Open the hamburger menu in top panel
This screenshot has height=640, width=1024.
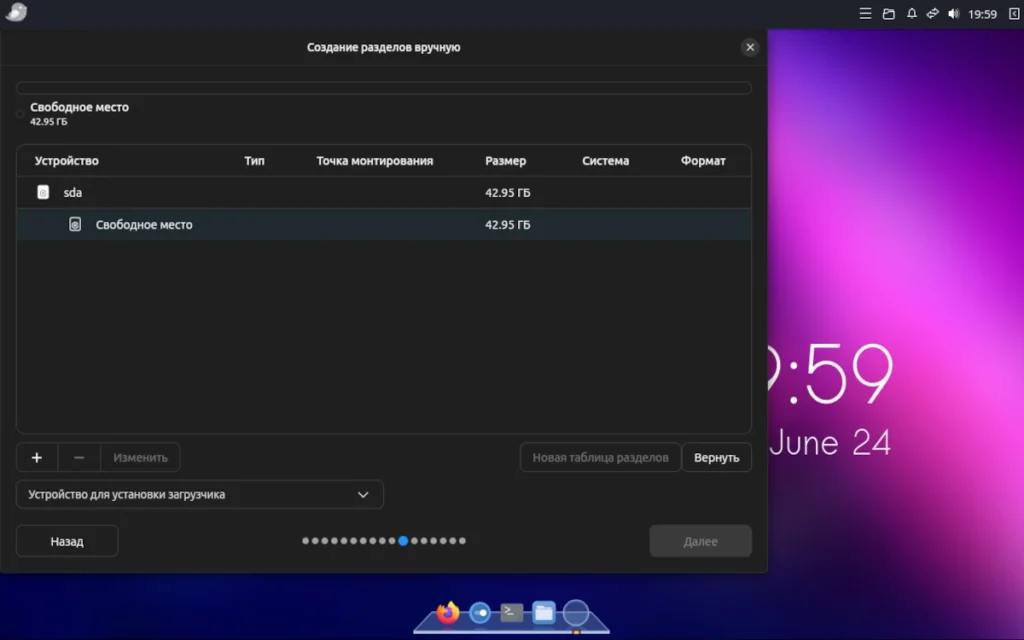pyautogui.click(x=865, y=14)
